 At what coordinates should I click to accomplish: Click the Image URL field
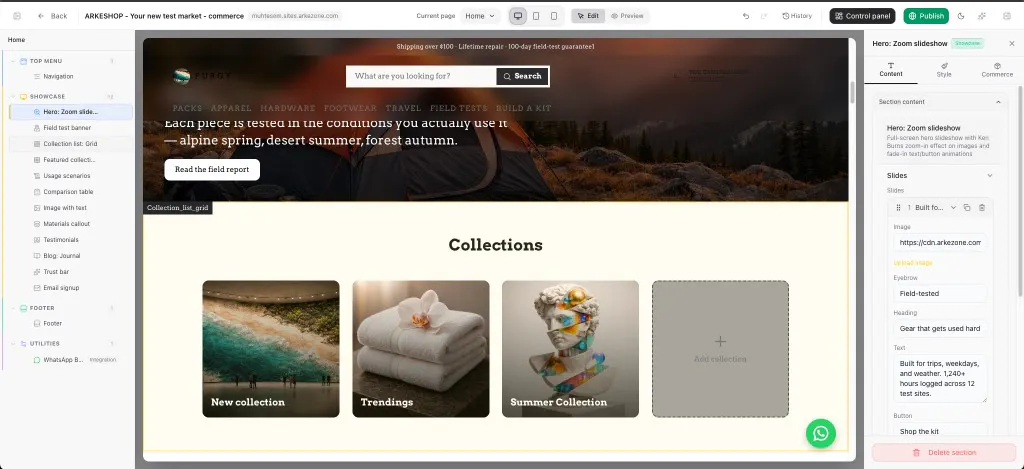940,242
